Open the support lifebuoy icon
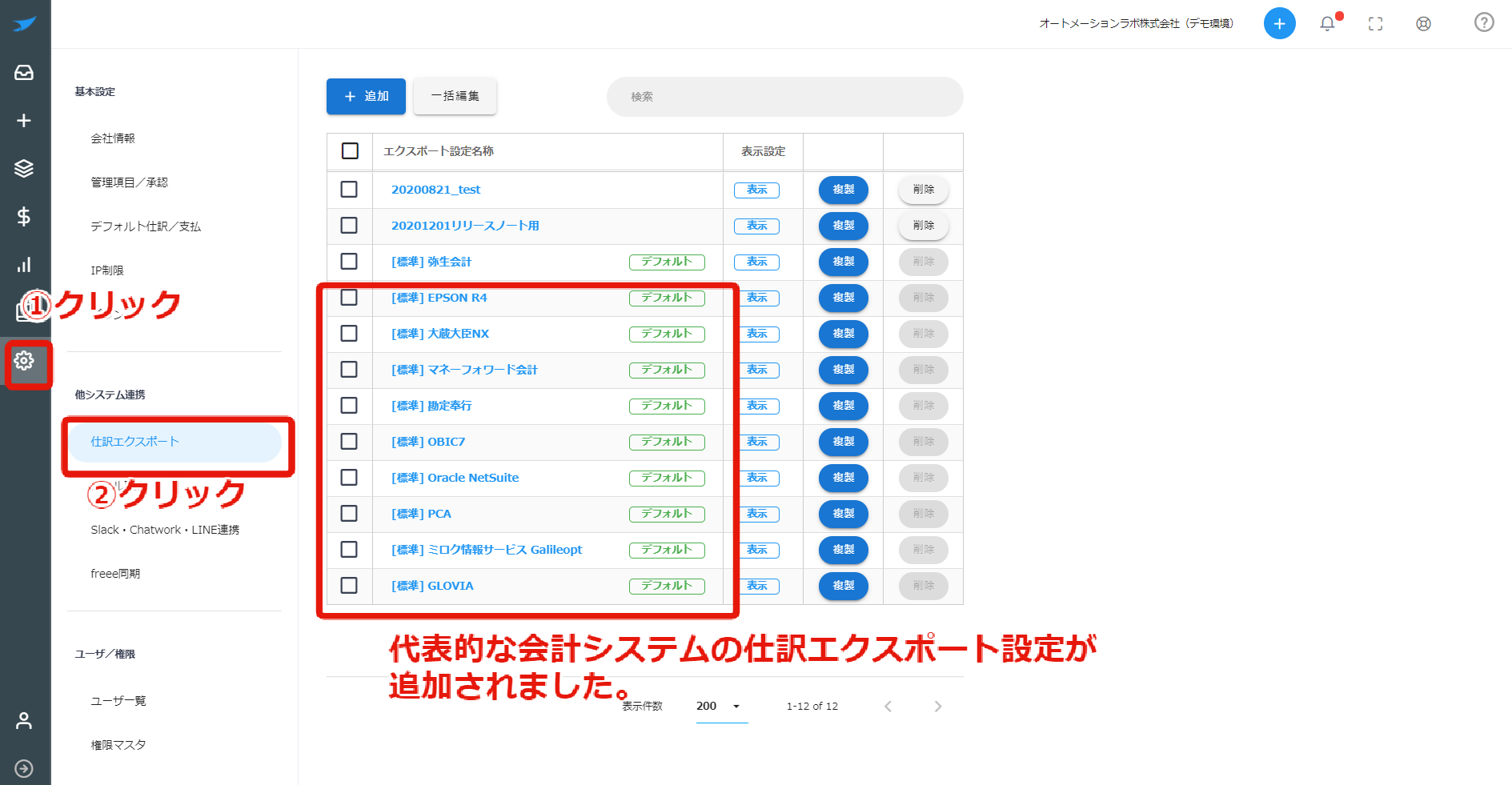1512x785 pixels. 1423,24
